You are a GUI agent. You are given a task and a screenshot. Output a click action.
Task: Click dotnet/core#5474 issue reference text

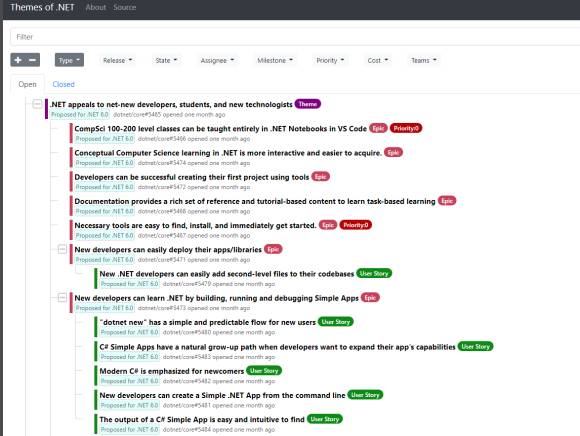click(162, 163)
